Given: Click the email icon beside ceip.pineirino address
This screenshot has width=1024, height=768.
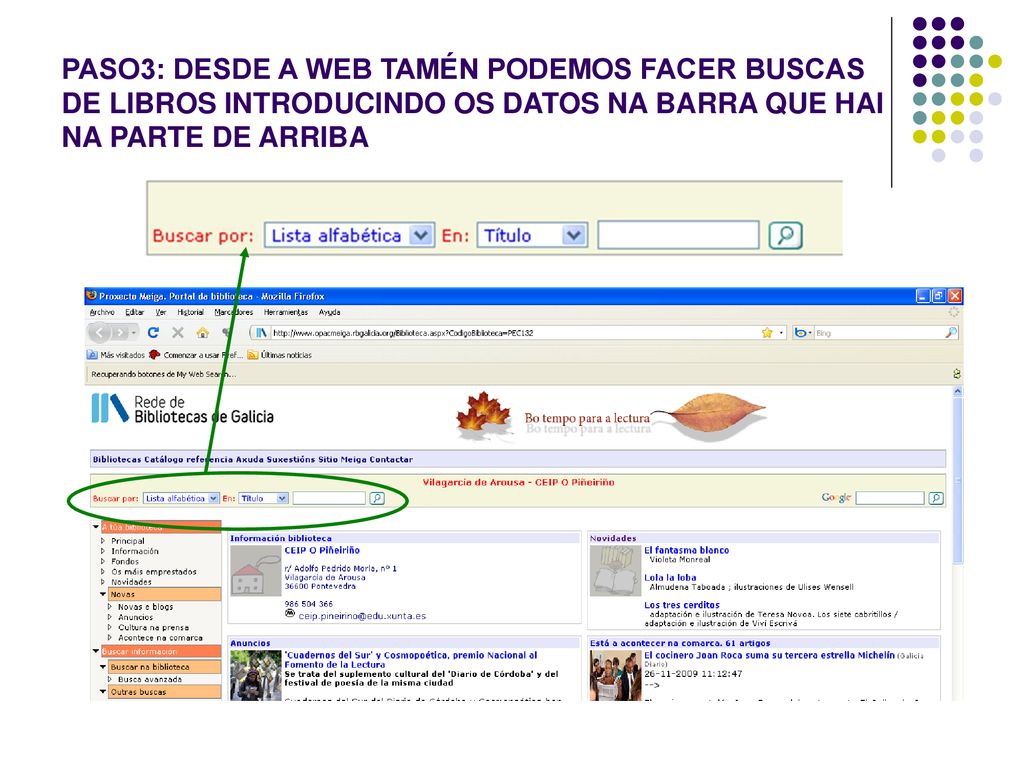Looking at the screenshot, I should pos(290,613).
